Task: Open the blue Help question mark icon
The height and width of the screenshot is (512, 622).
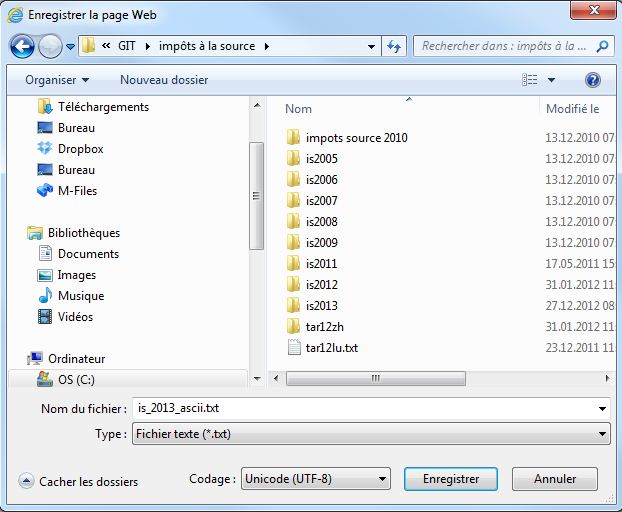Action: [x=593, y=80]
